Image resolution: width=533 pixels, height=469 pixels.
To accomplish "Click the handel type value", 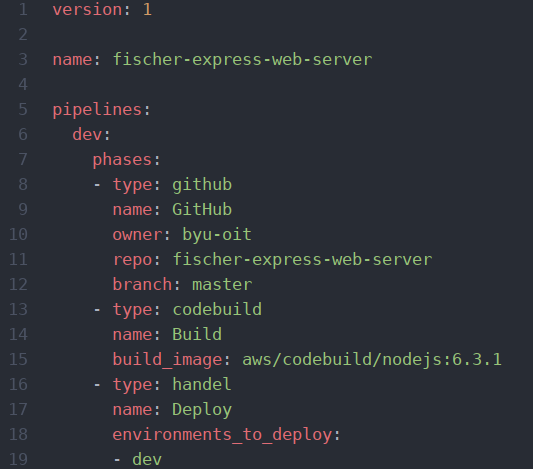I will point(202,385).
